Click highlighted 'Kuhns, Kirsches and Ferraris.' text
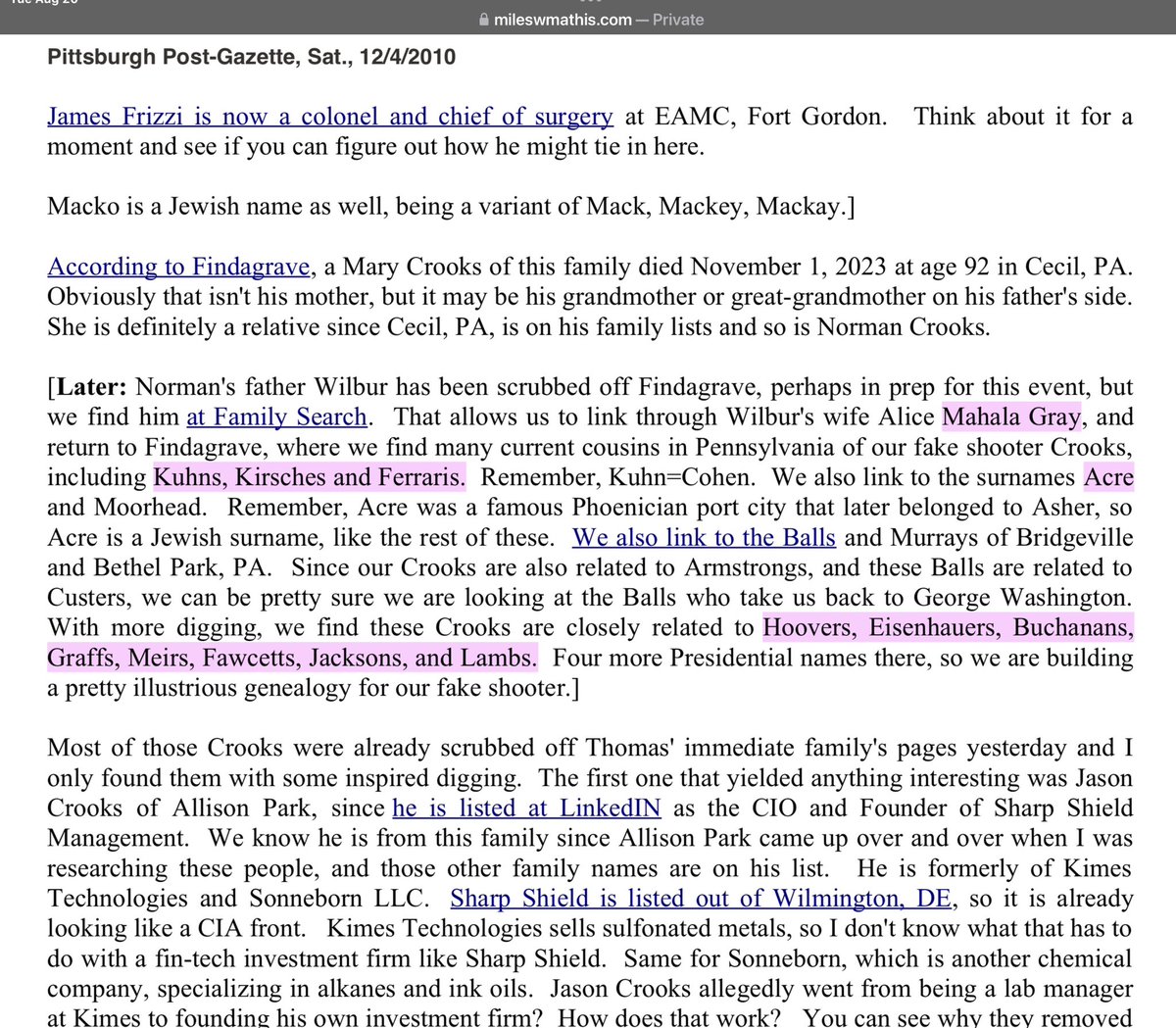The height and width of the screenshot is (1028, 1176). (310, 478)
